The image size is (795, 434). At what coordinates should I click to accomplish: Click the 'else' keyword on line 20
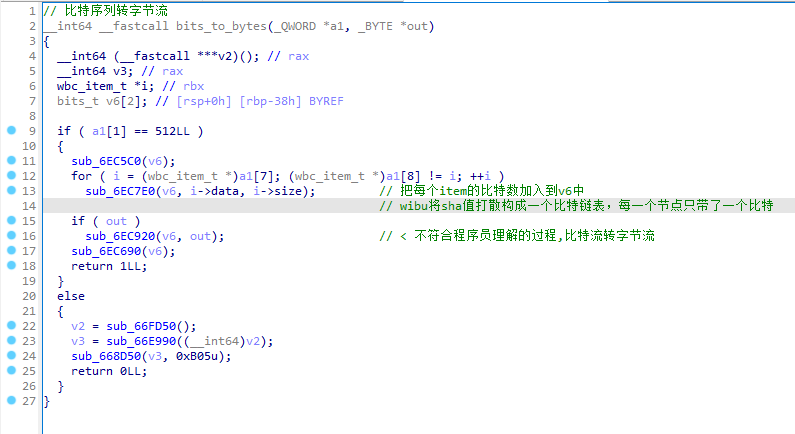71,296
